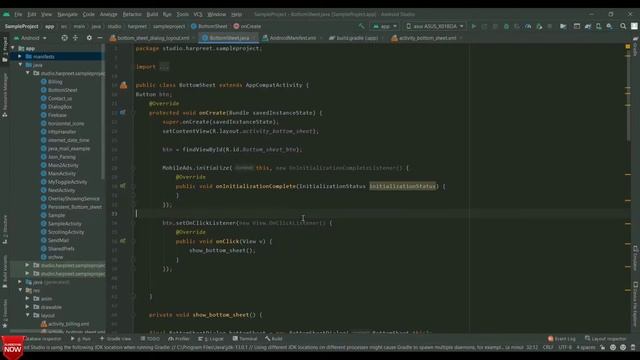Open the File menu
The image size is (640, 360).
18,14
